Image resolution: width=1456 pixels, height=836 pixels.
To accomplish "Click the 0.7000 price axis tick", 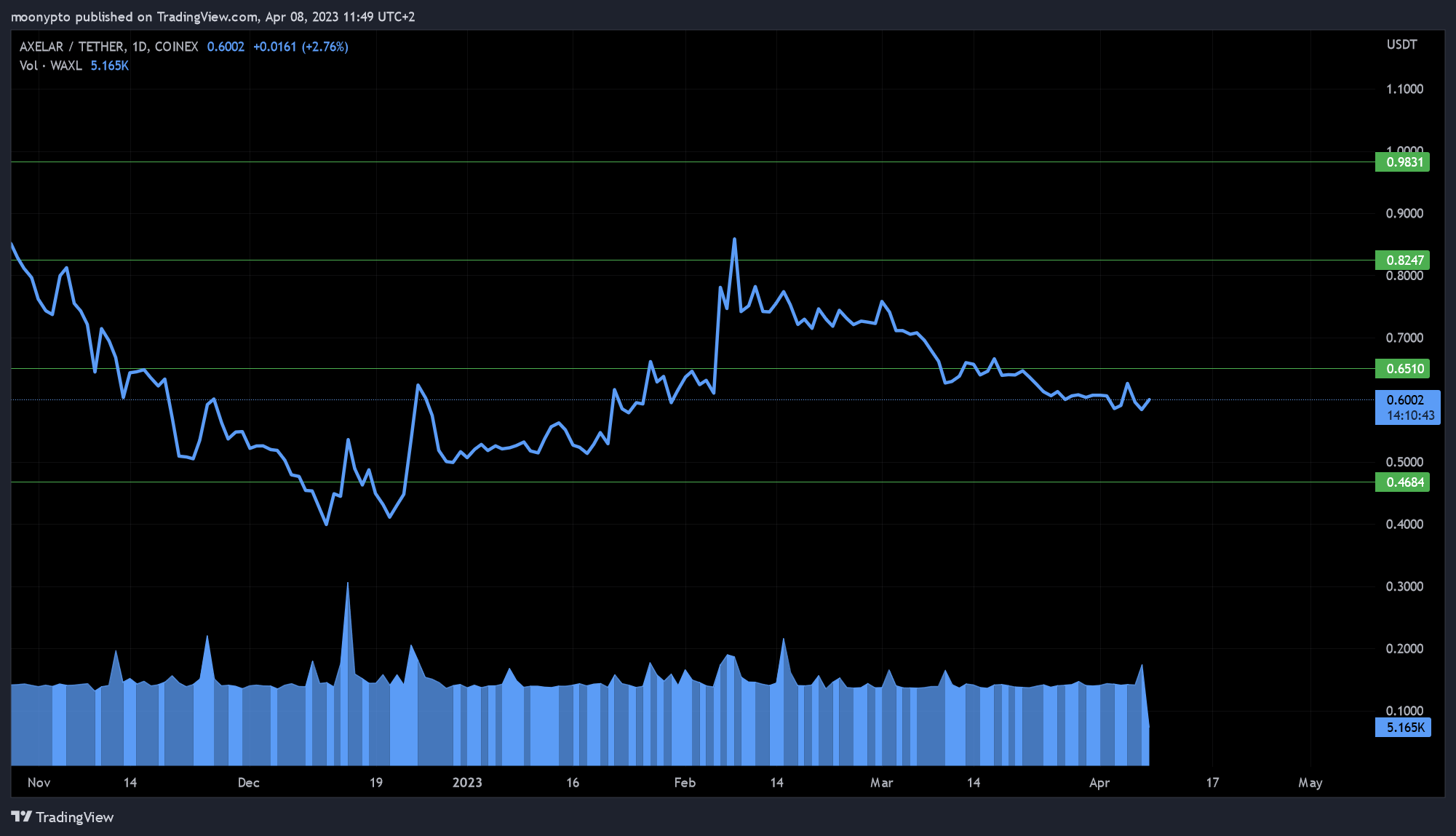I will (1404, 338).
